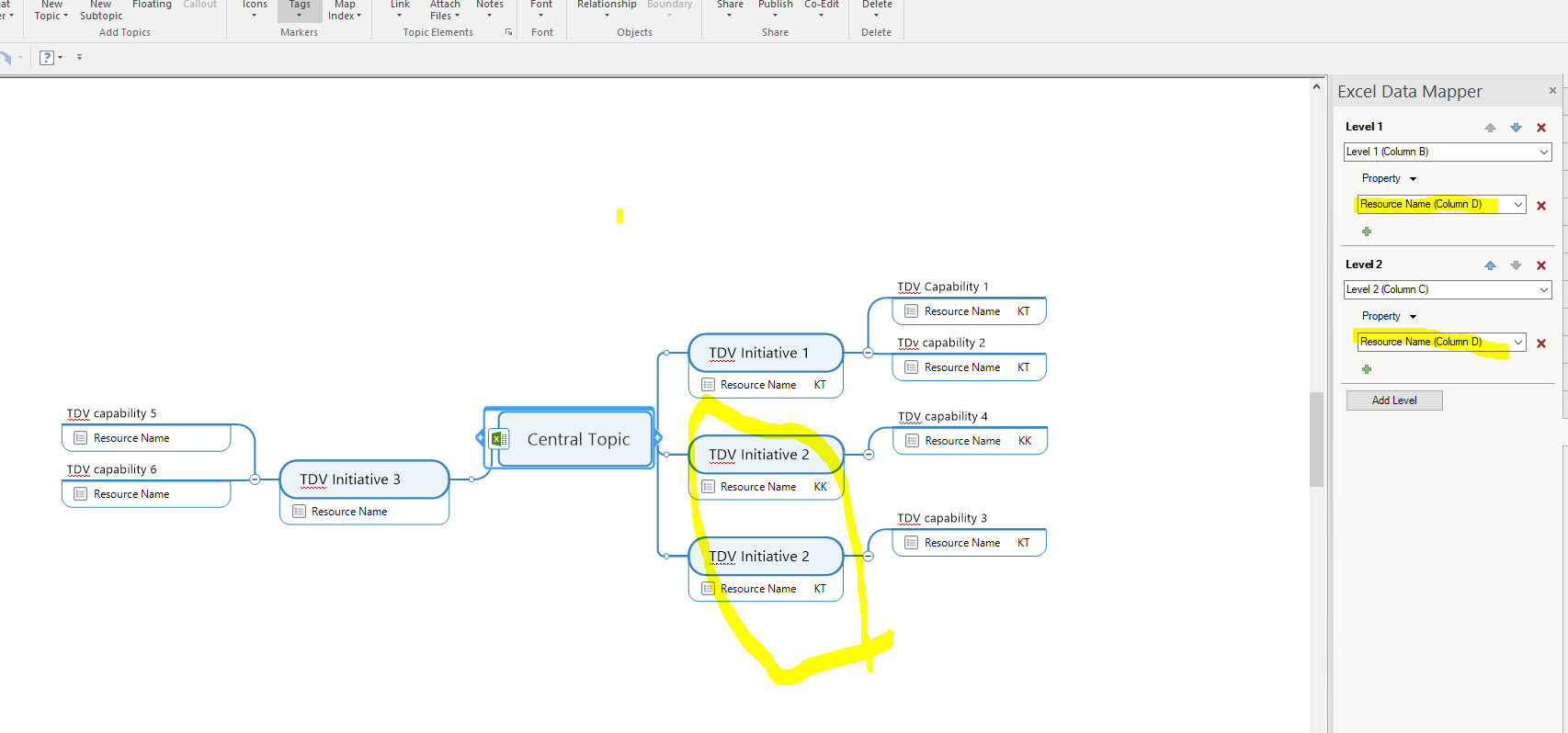1568x733 pixels.
Task: Collapse TDV Initiative 1 subtopics
Action: pos(868,353)
